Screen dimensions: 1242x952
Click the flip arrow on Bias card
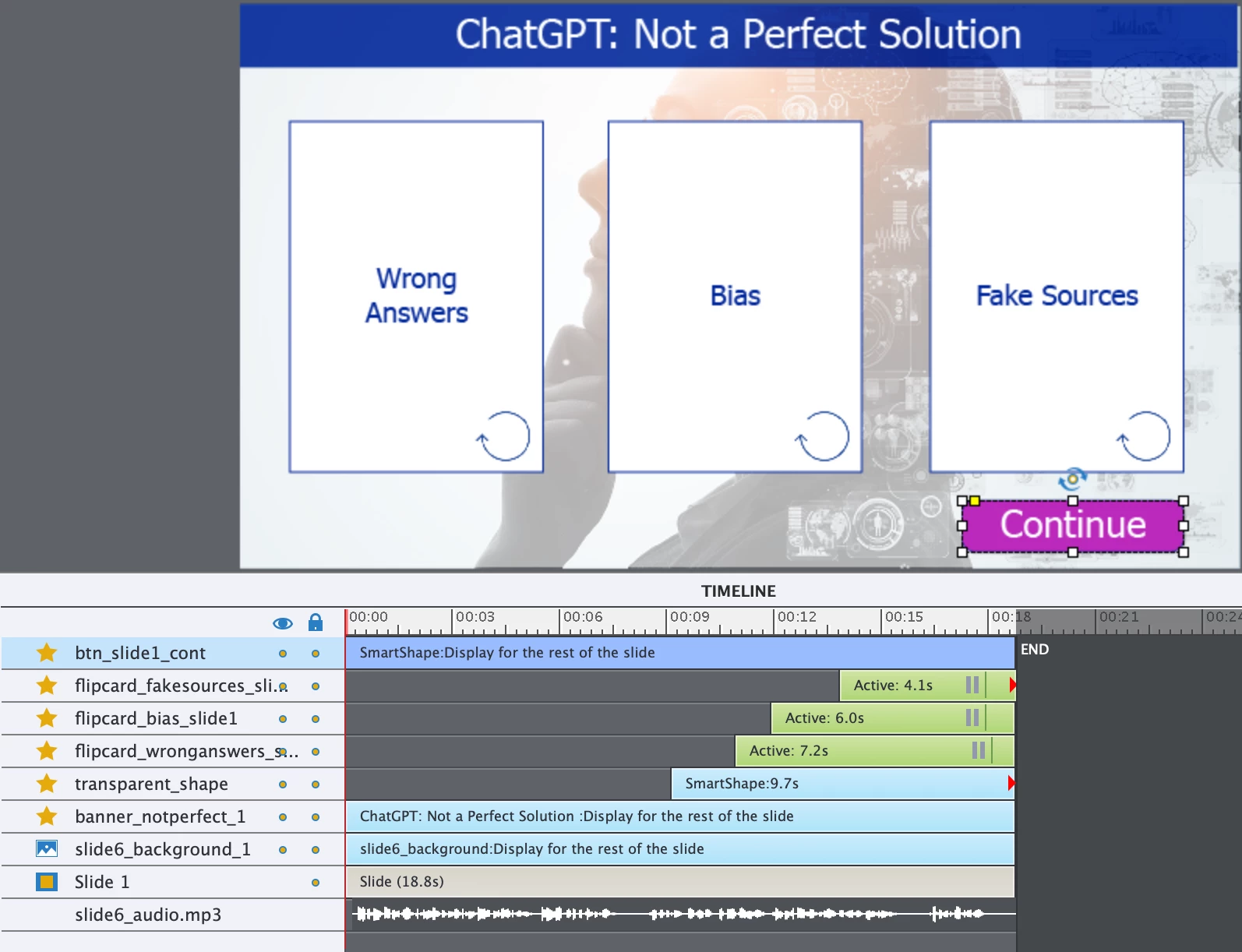(822, 436)
